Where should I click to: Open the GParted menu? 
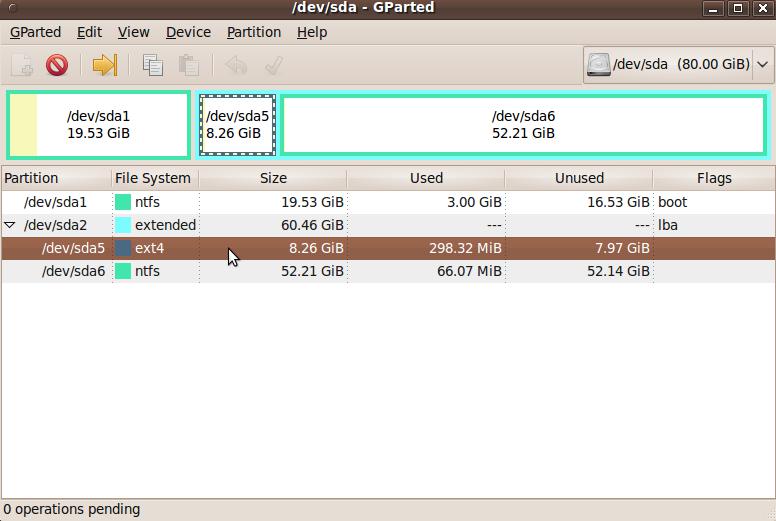click(x=36, y=32)
